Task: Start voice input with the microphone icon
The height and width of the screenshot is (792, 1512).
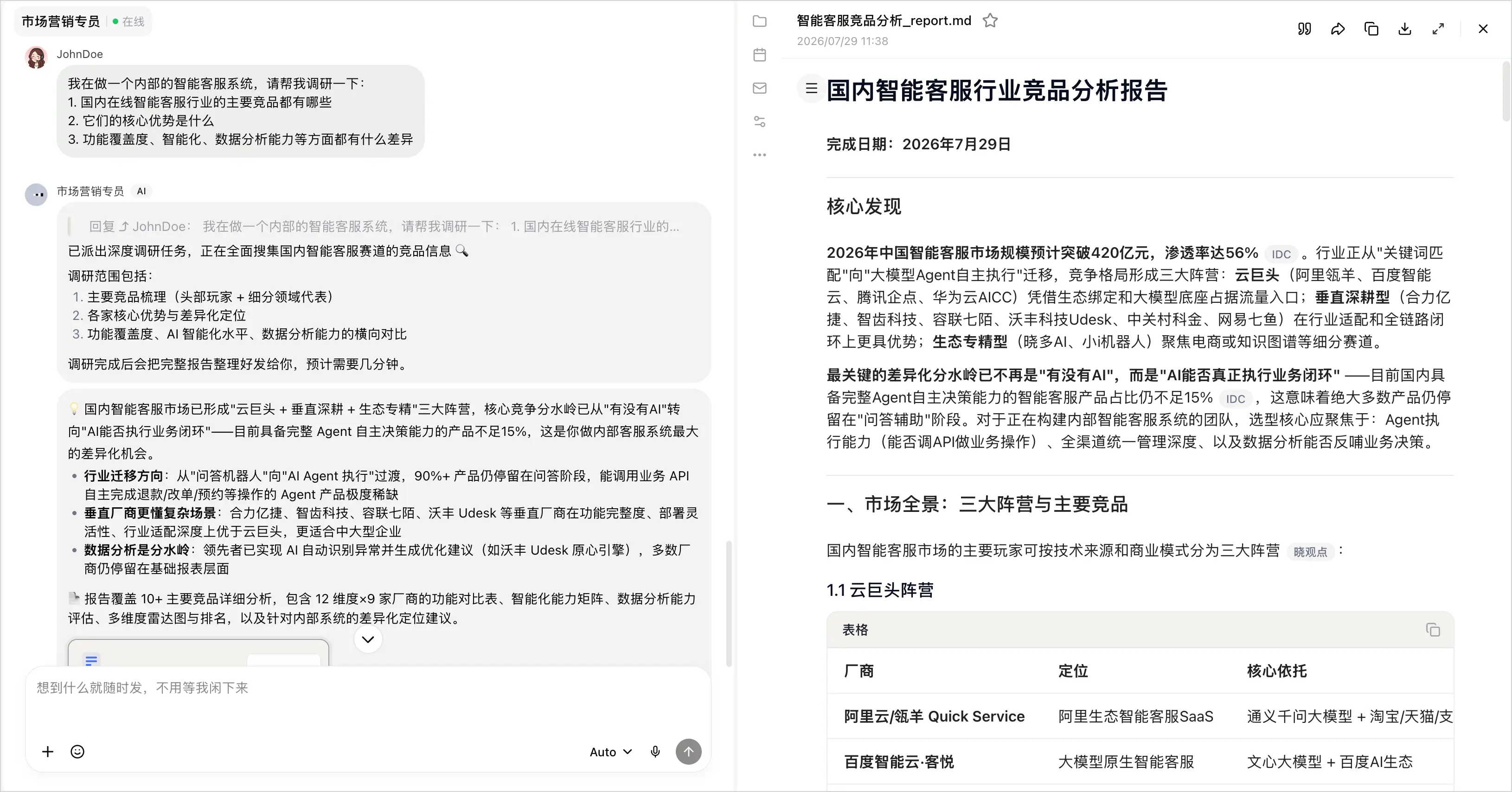Action: [x=655, y=752]
